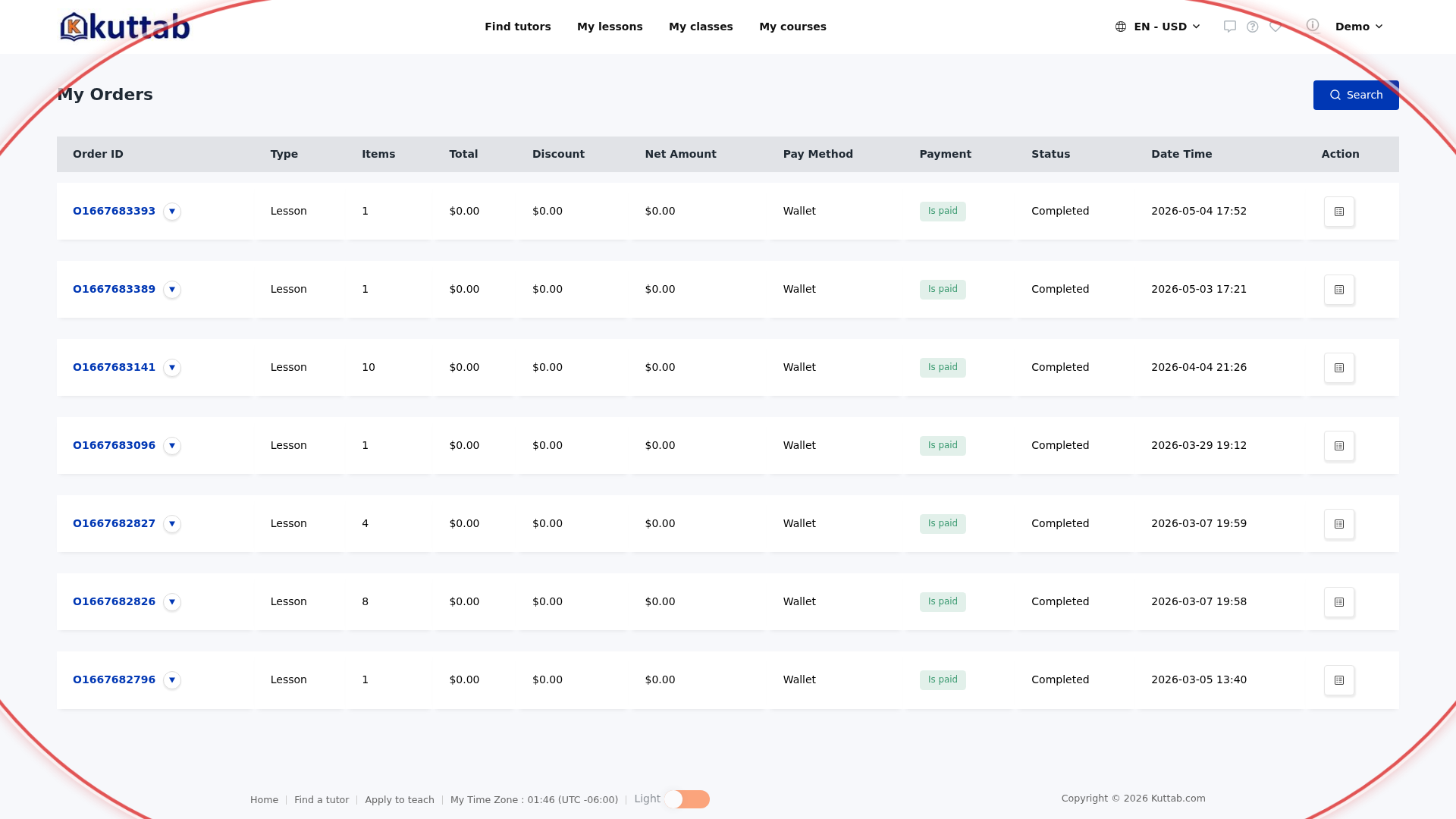This screenshot has height=819, width=1456.
Task: Click the Net Amount column header
Action: [x=680, y=154]
